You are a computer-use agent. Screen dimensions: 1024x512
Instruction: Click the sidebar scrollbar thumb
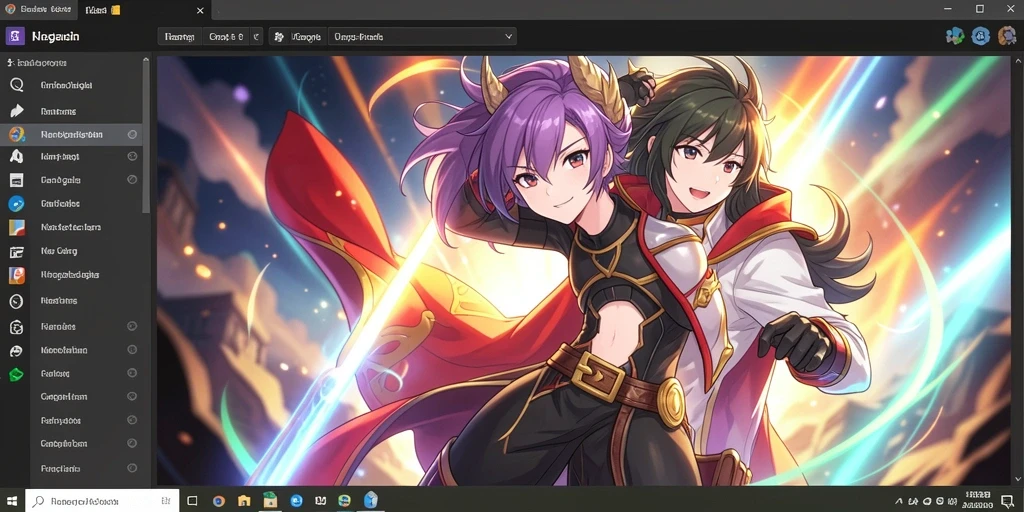point(146,137)
